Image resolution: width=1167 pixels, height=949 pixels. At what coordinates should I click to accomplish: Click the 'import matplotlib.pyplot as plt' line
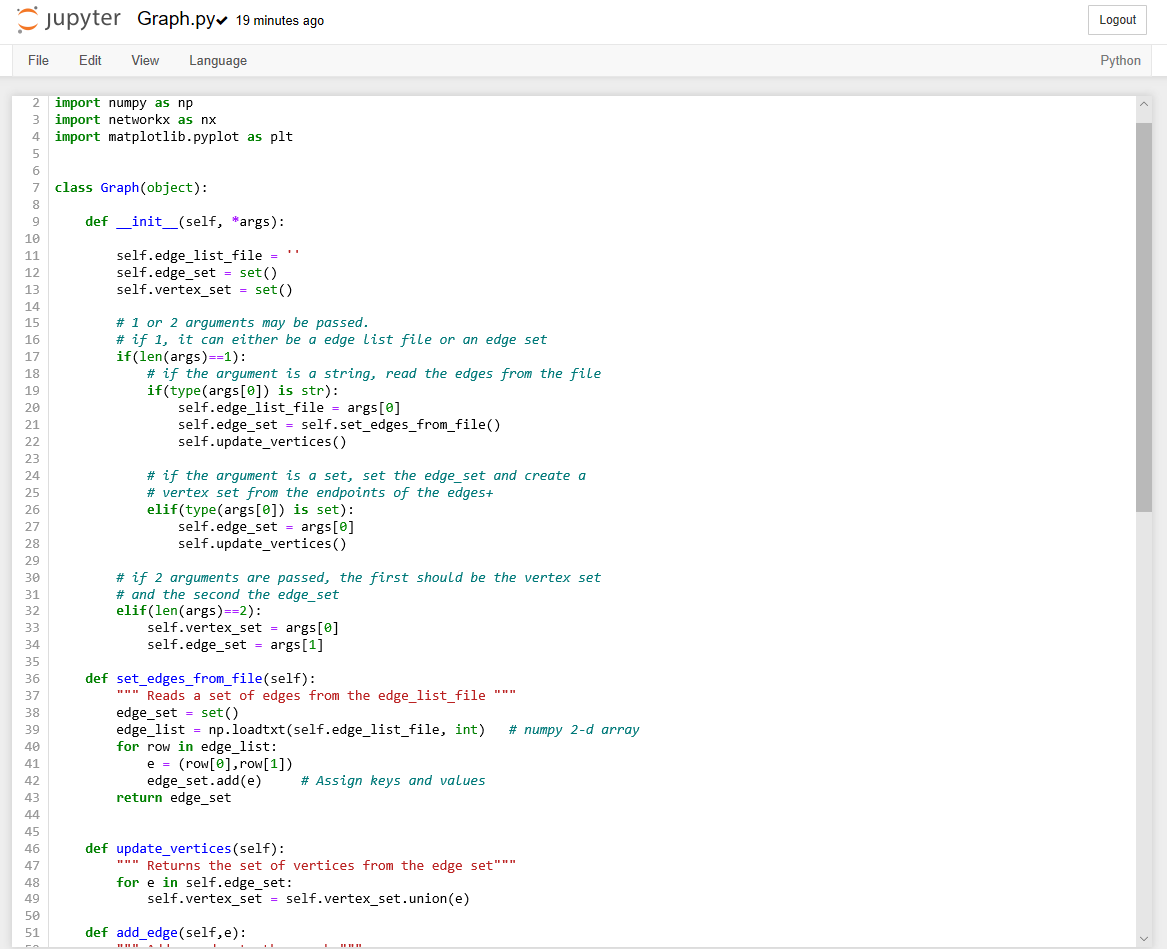coord(173,137)
